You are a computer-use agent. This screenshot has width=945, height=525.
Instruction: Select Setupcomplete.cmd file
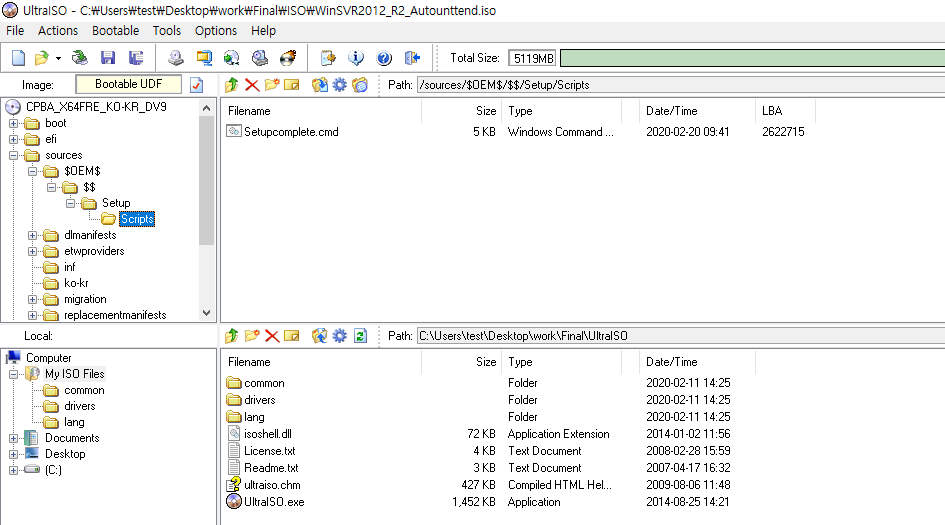click(291, 131)
